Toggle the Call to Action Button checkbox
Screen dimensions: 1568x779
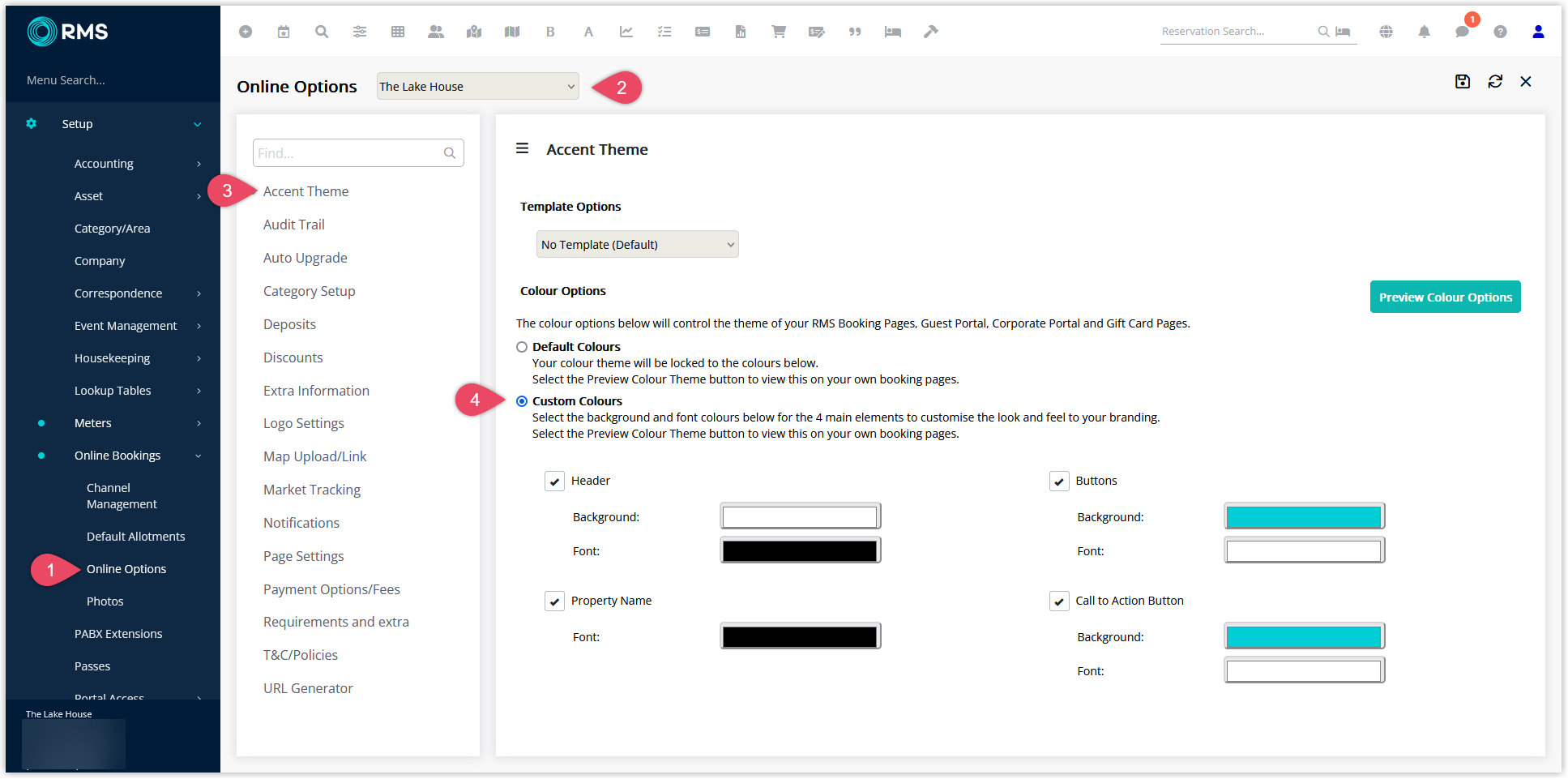(1059, 601)
